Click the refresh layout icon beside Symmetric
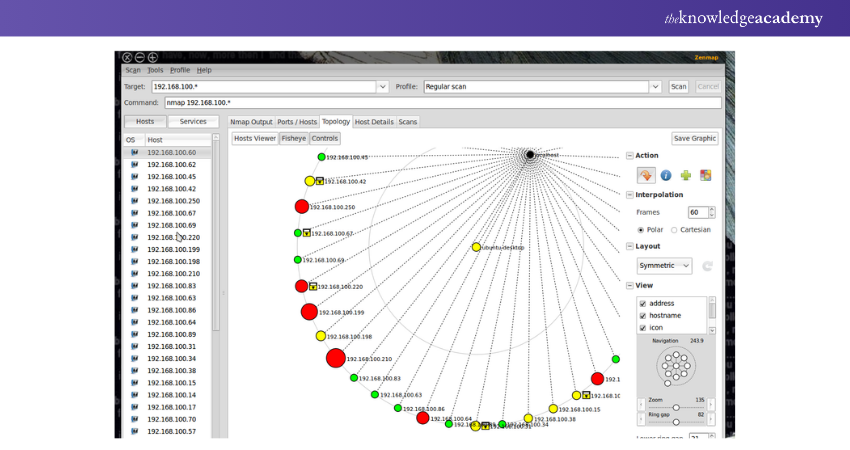 point(707,266)
